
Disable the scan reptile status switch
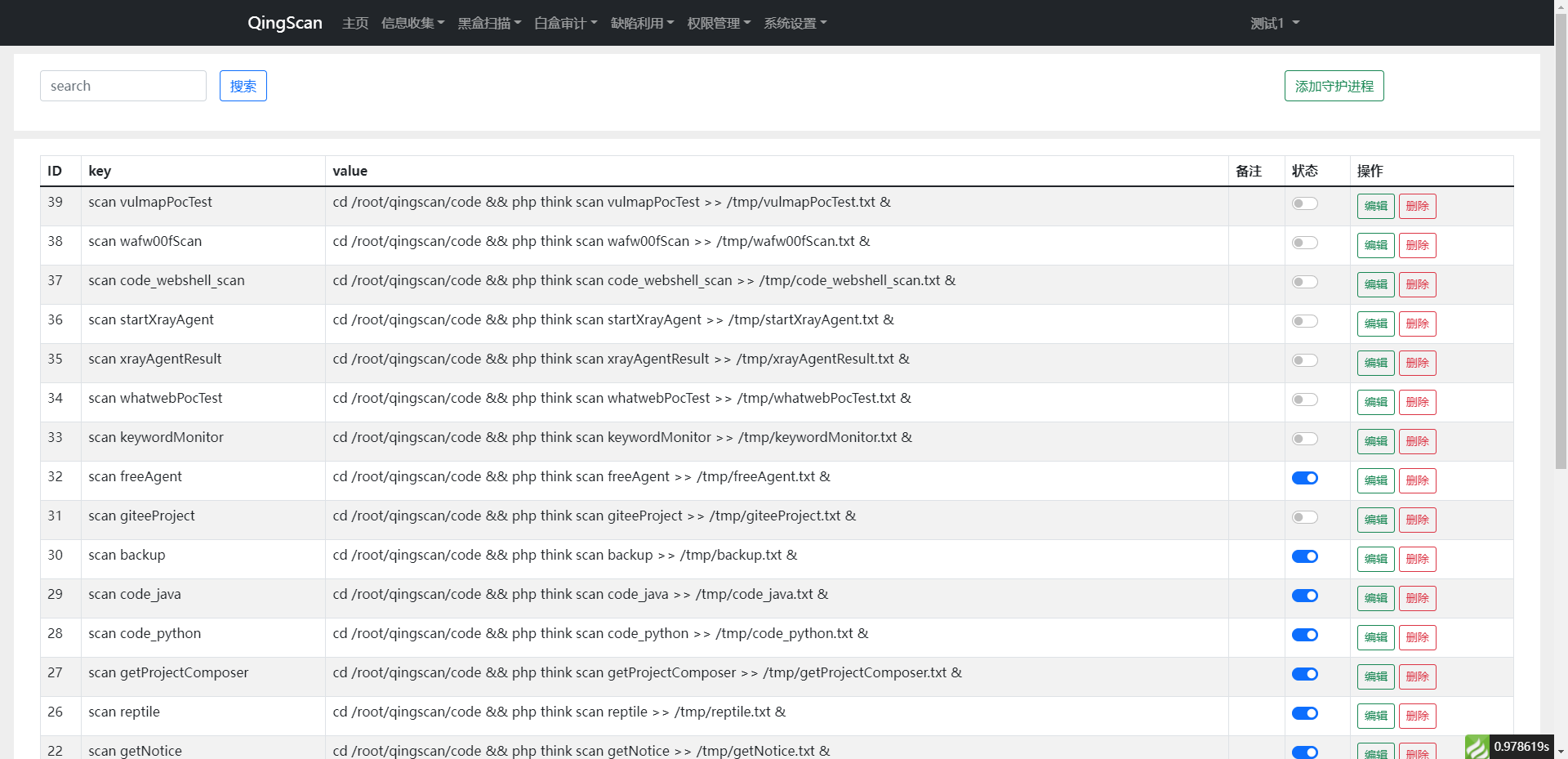pyautogui.click(x=1305, y=713)
